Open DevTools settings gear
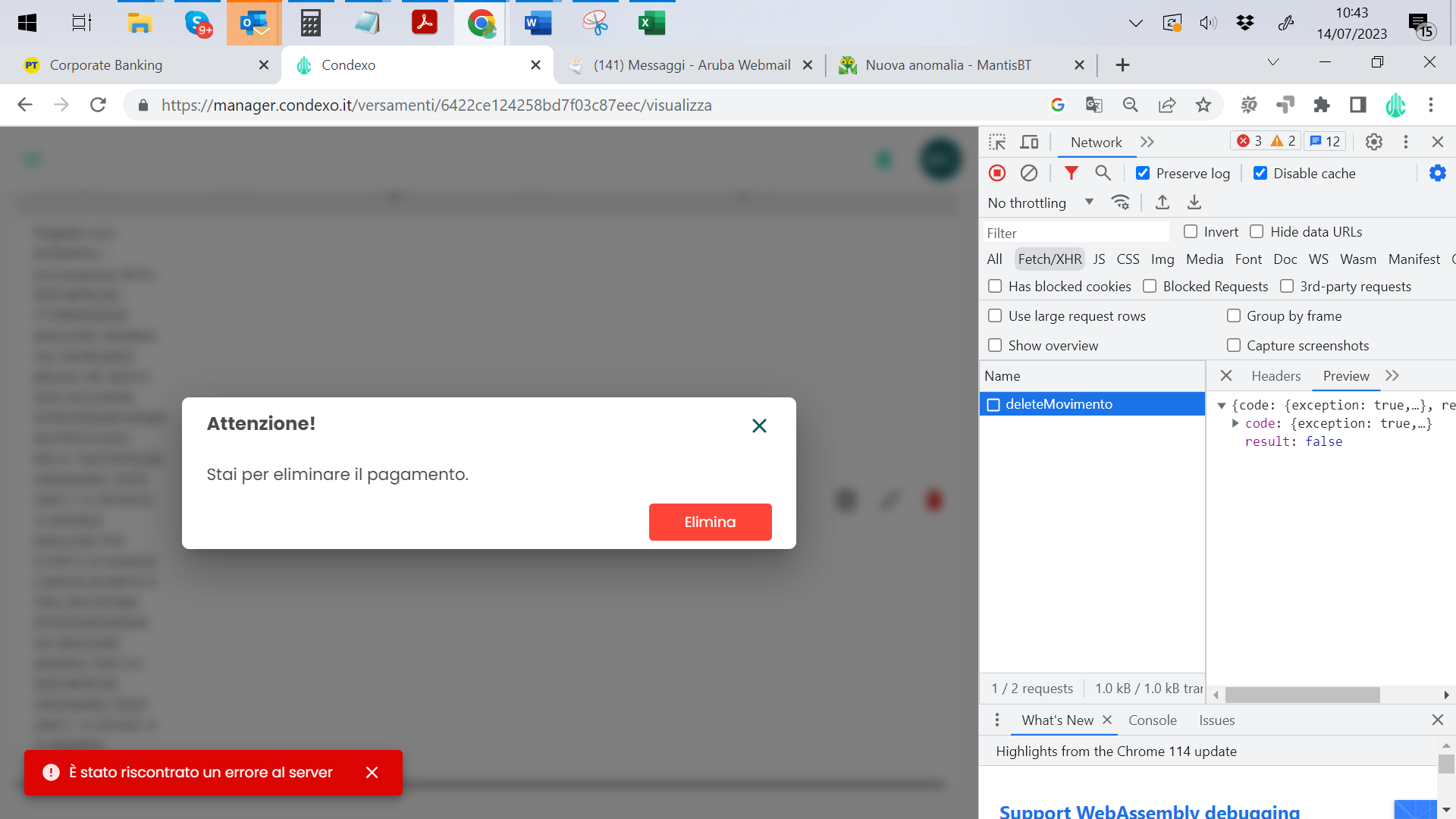This screenshot has width=1456, height=819. (1373, 142)
